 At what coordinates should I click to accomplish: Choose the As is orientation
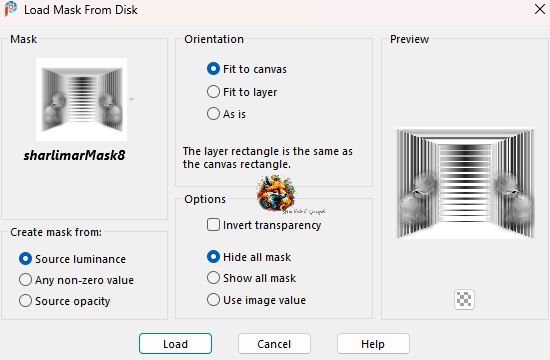point(226,114)
